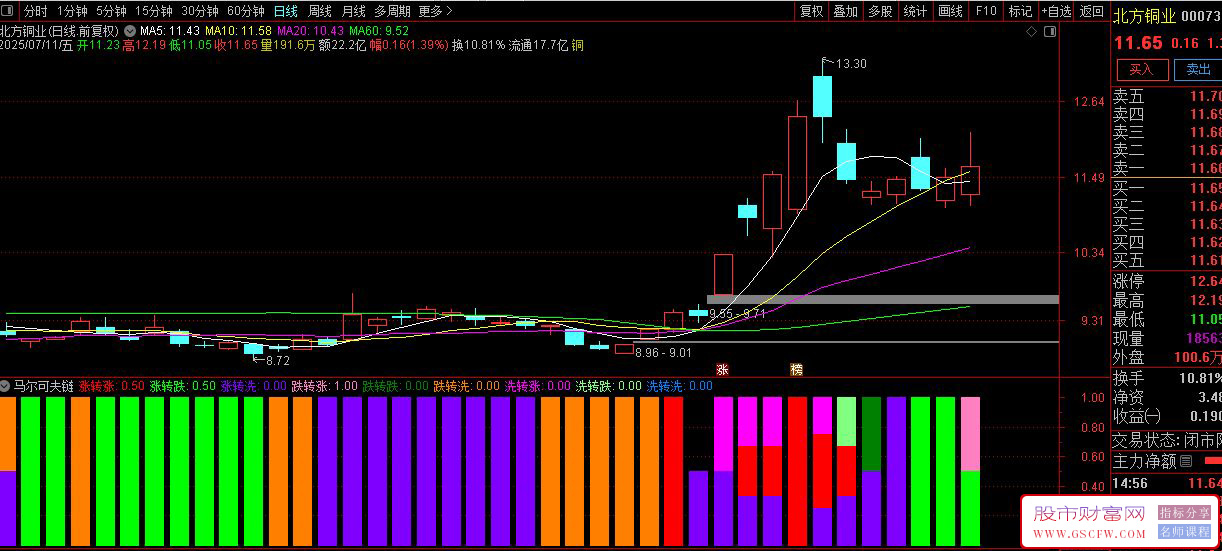This screenshot has height=551, width=1222.
Task: Select the 30分钟 chart period
Action: 200,11
